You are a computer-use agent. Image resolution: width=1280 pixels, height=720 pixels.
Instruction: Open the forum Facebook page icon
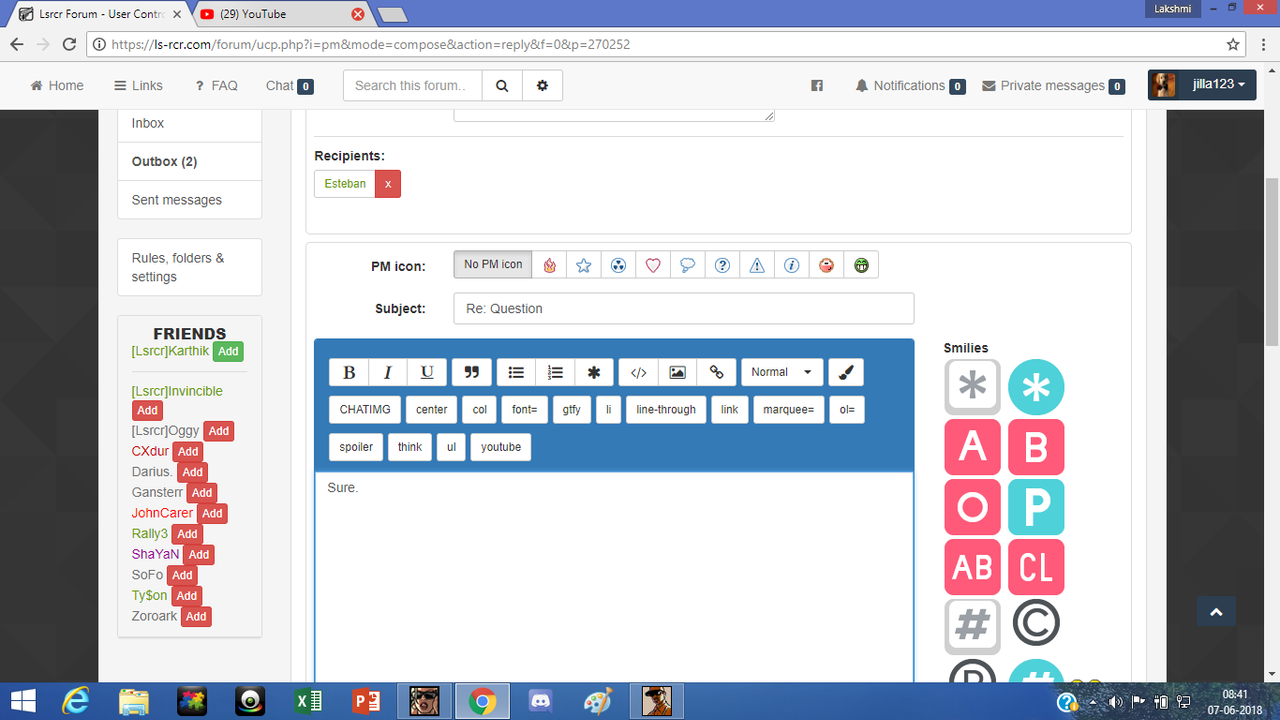coord(817,86)
